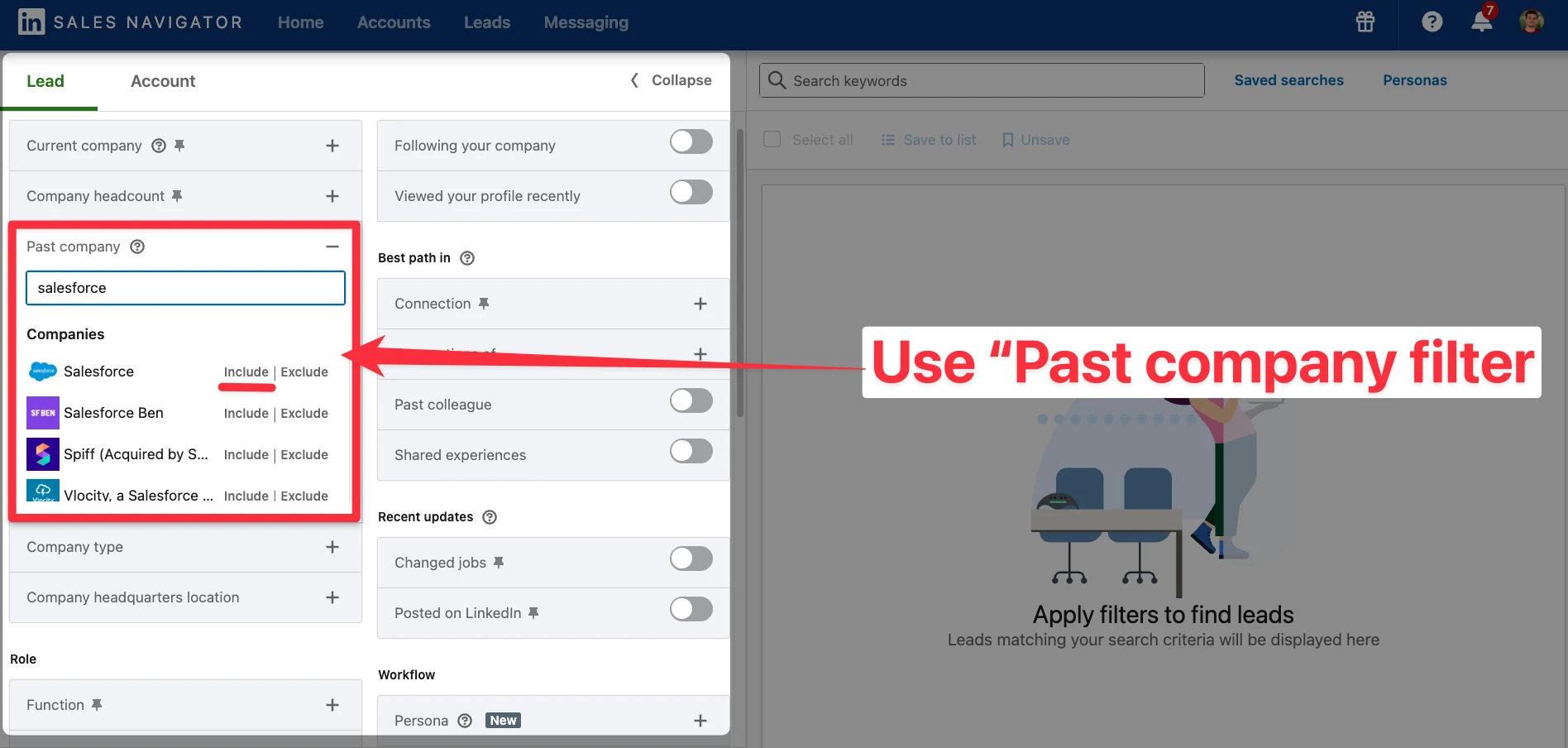This screenshot has width=1568, height=748.
Task: Include Salesforce as past company
Action: pyautogui.click(x=246, y=372)
